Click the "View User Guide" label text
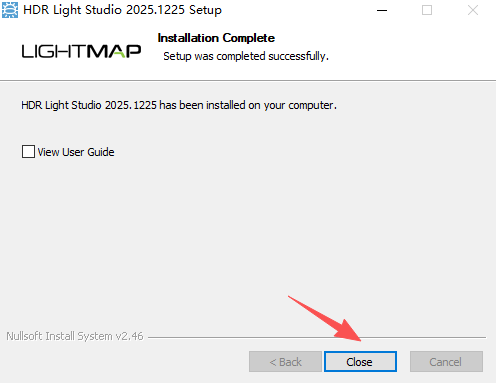496x383 pixels. (x=76, y=152)
